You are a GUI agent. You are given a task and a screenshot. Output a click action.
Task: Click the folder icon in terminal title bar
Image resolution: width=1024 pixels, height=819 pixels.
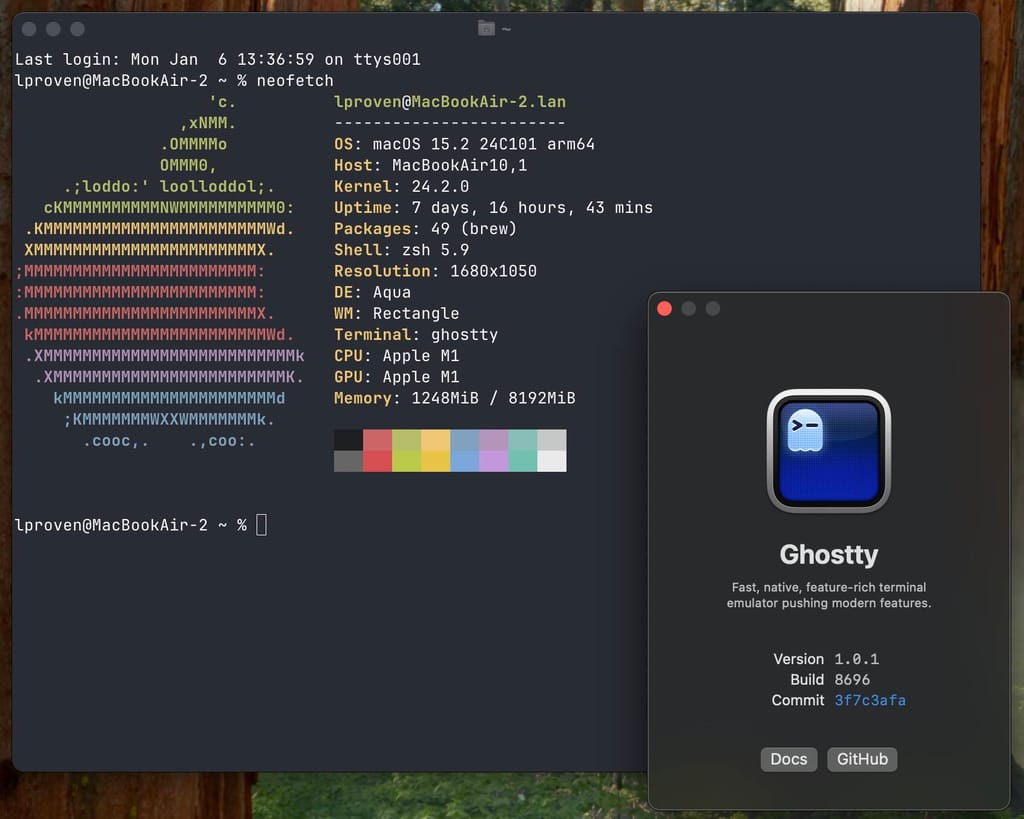[486, 28]
